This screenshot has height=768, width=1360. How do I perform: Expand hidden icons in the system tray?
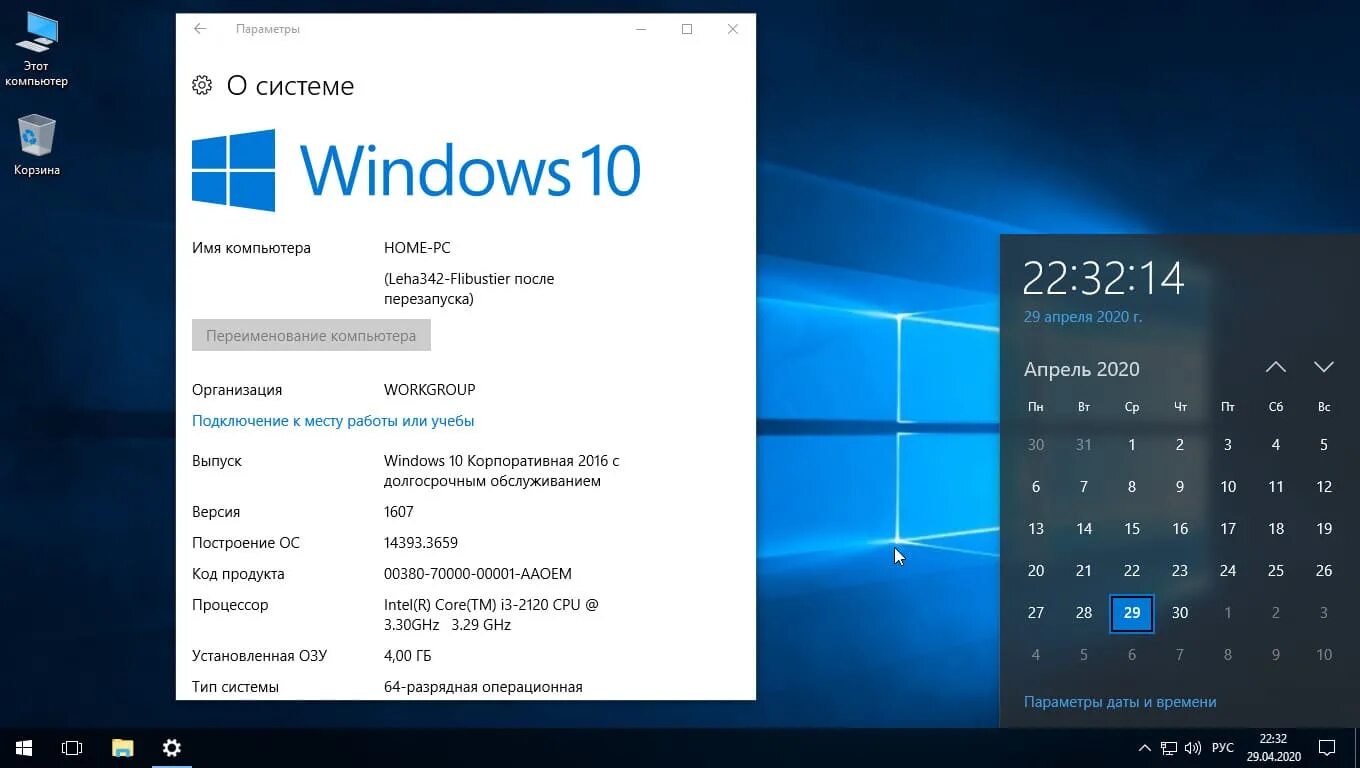[1143, 747]
